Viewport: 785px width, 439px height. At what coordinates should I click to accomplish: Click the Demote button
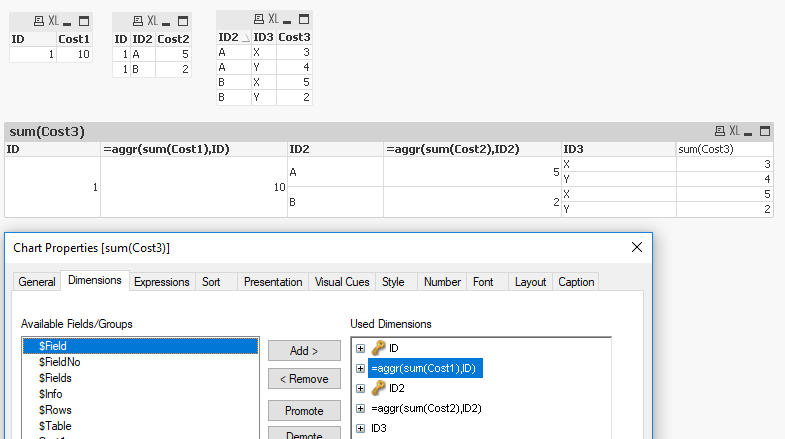[x=304, y=433]
